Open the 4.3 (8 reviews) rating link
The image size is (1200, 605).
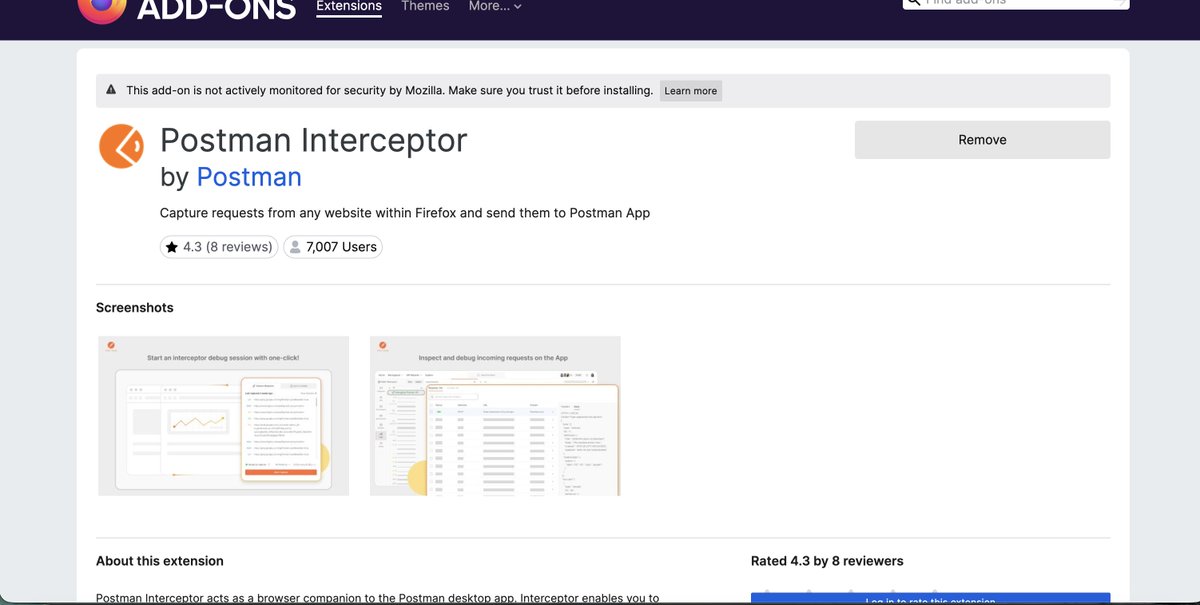pos(219,247)
